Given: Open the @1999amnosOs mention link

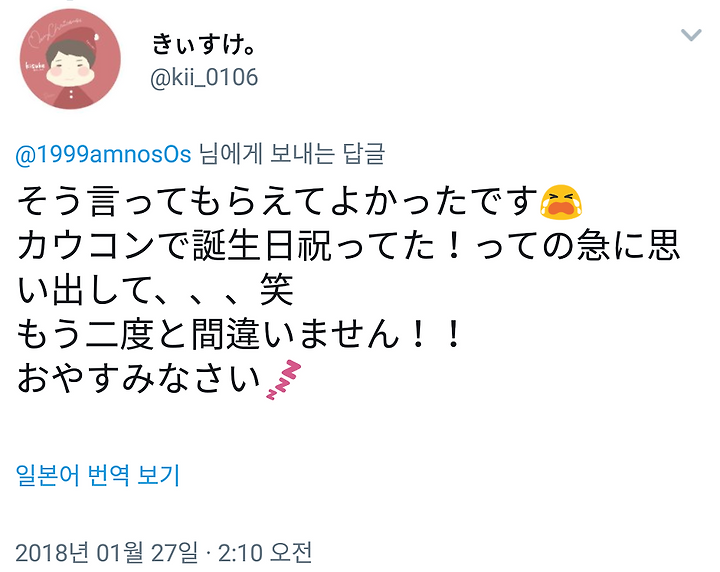Looking at the screenshot, I should click(103, 154).
